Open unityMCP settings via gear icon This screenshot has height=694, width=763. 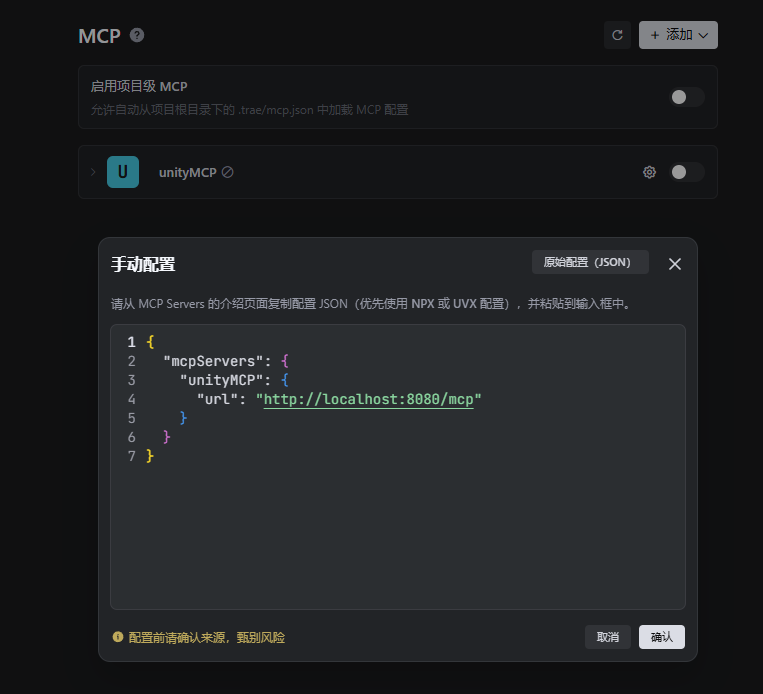click(x=649, y=172)
